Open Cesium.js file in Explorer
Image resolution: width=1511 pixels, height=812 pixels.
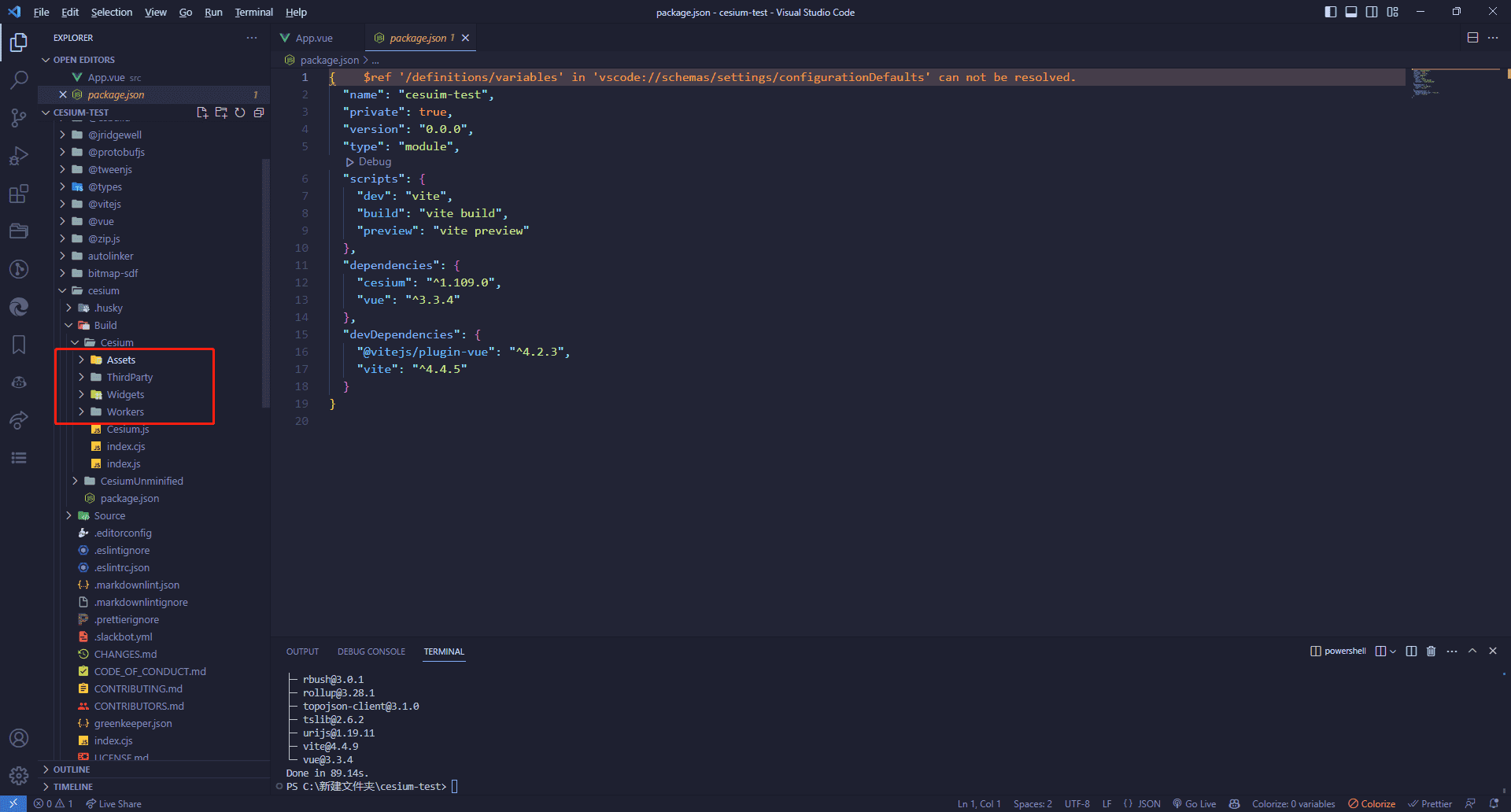tap(127, 429)
